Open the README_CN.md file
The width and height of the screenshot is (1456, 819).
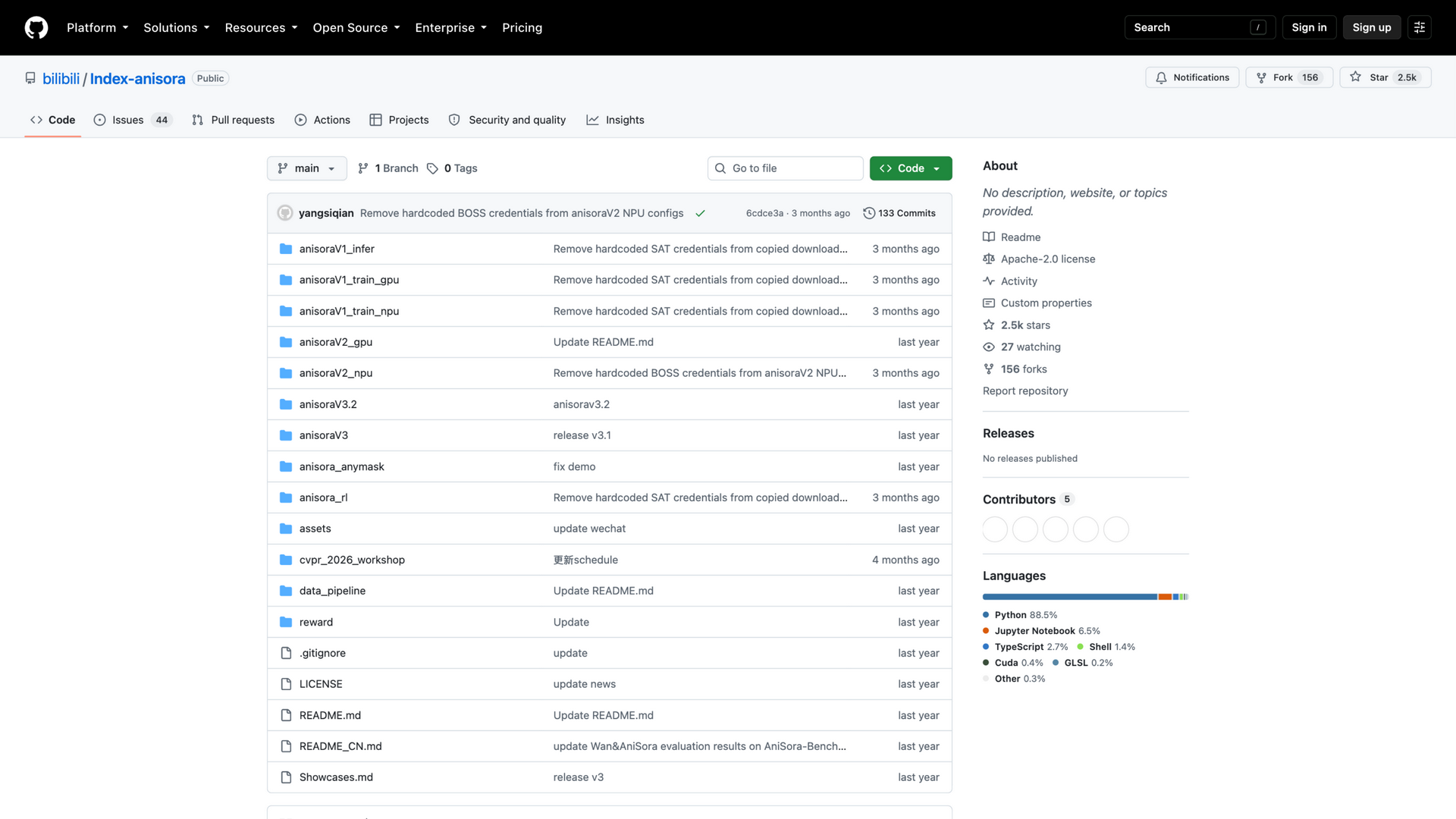340,746
